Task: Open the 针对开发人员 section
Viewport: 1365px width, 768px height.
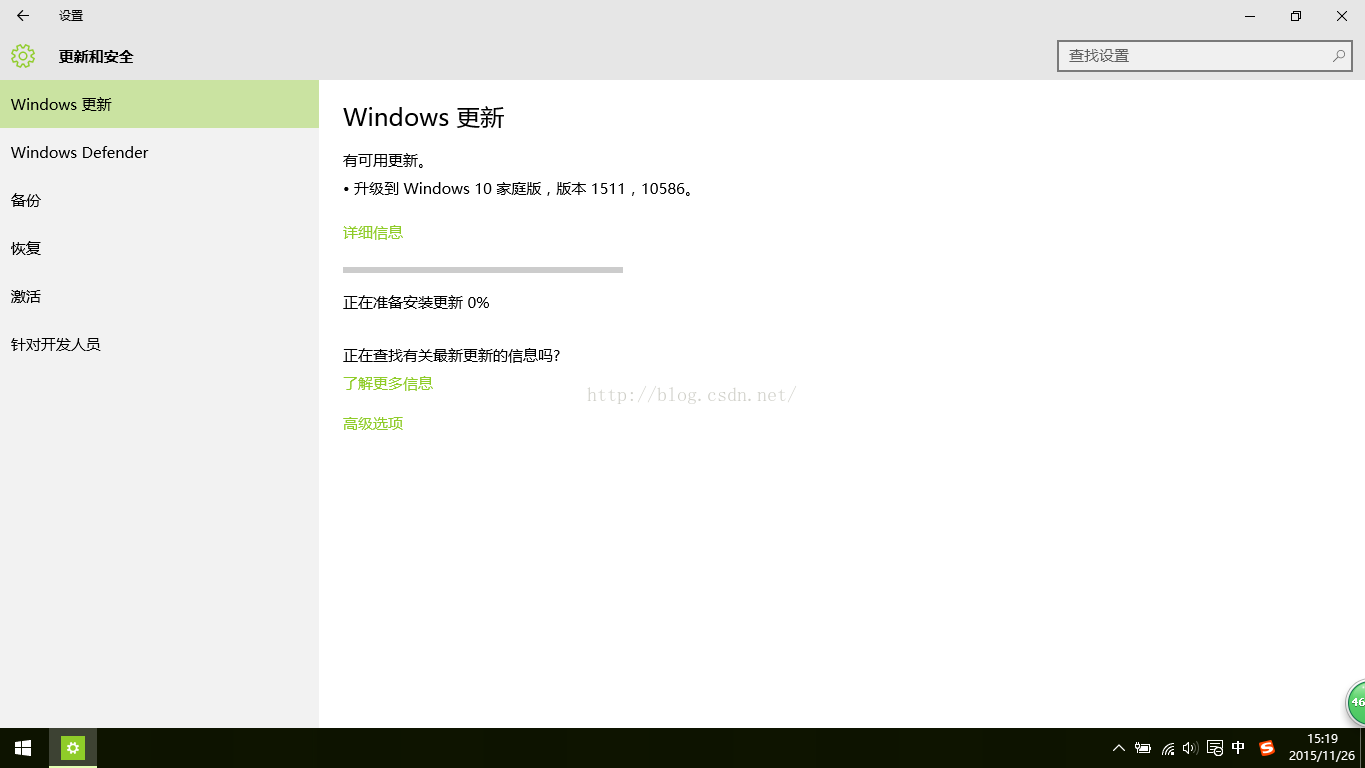Action: point(159,344)
